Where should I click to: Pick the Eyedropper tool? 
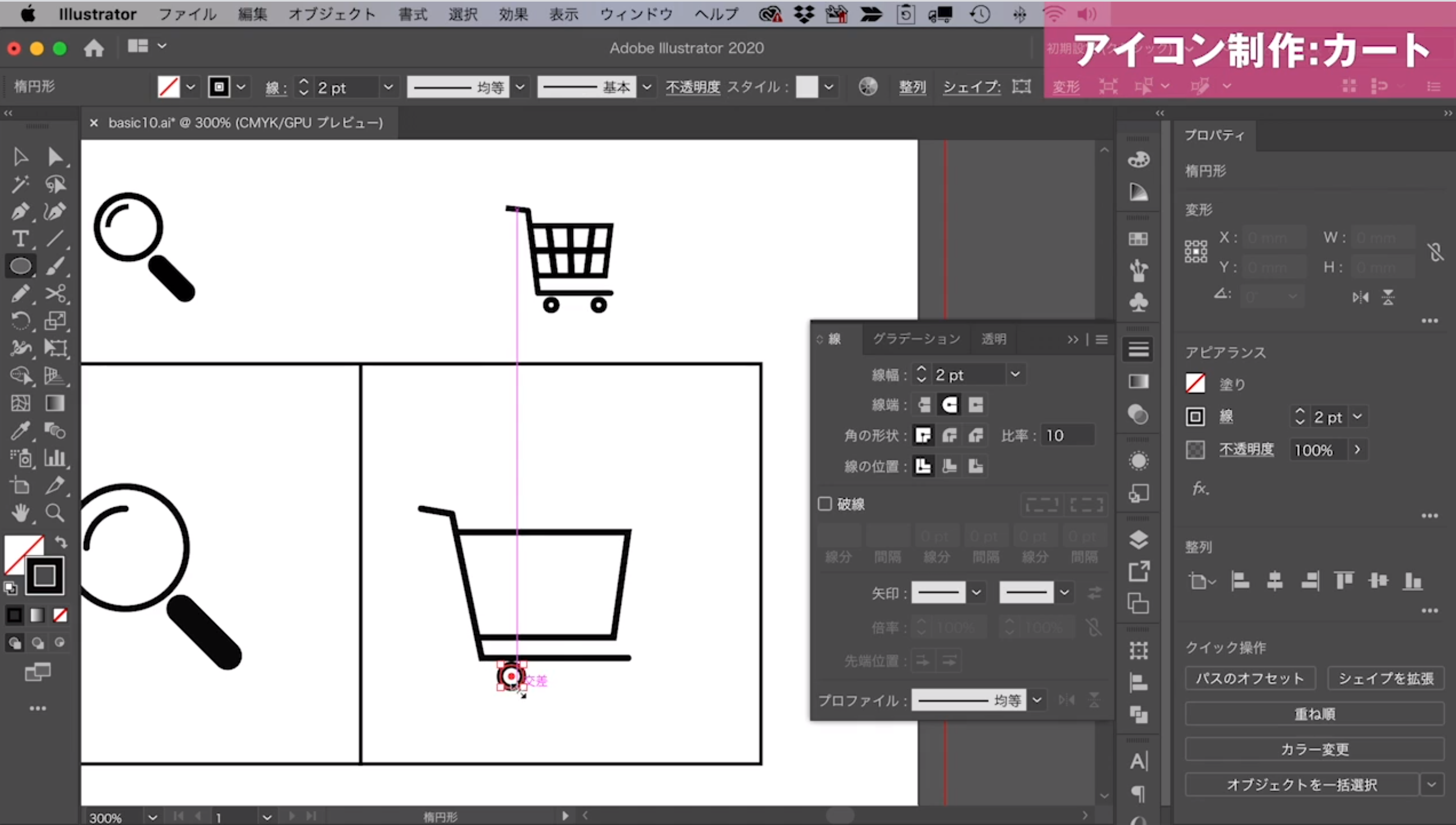point(21,431)
